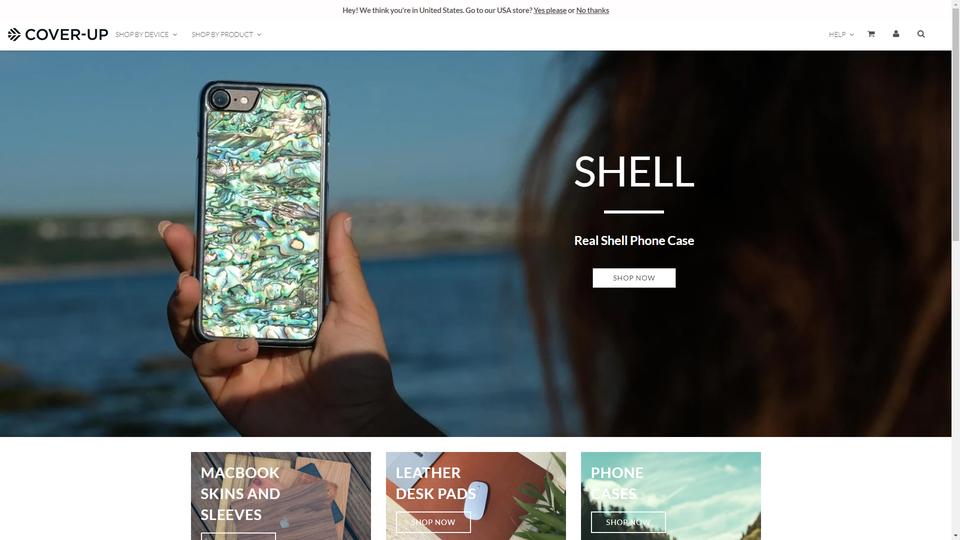The height and width of the screenshot is (540, 960).
Task: Dismiss the store prompt with No thanks
Action: click(592, 10)
